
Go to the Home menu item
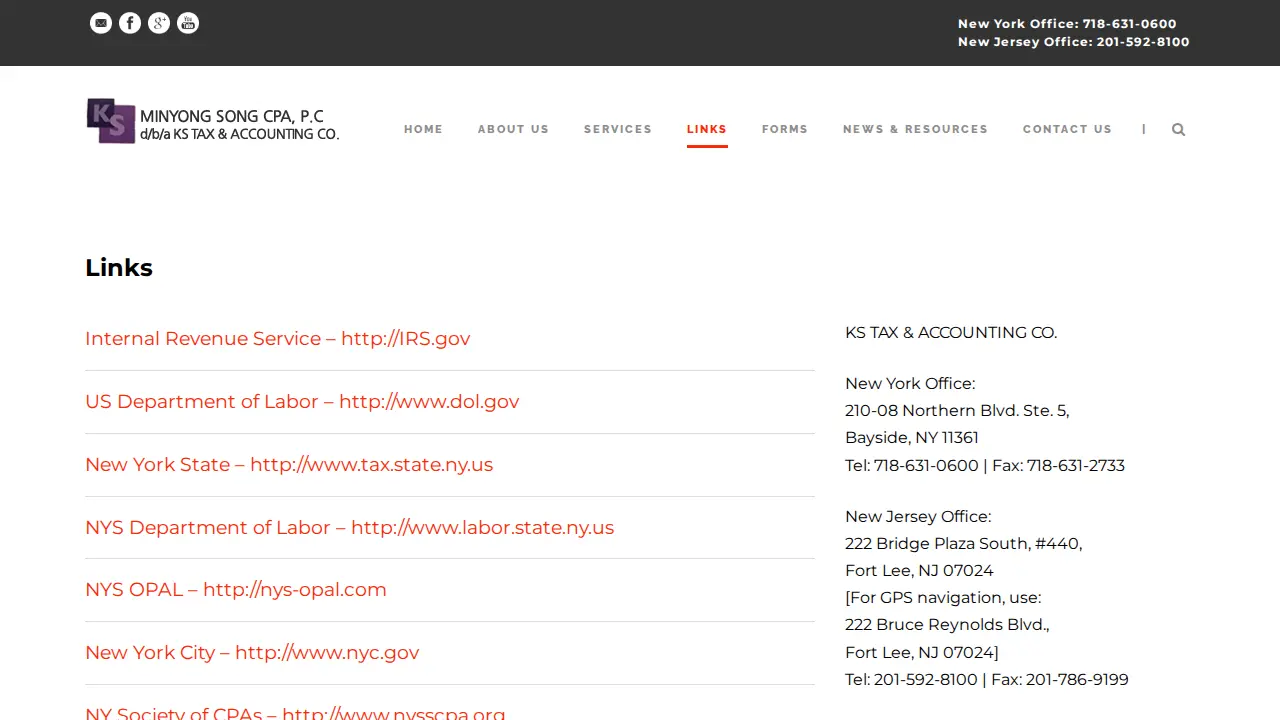[x=423, y=129]
